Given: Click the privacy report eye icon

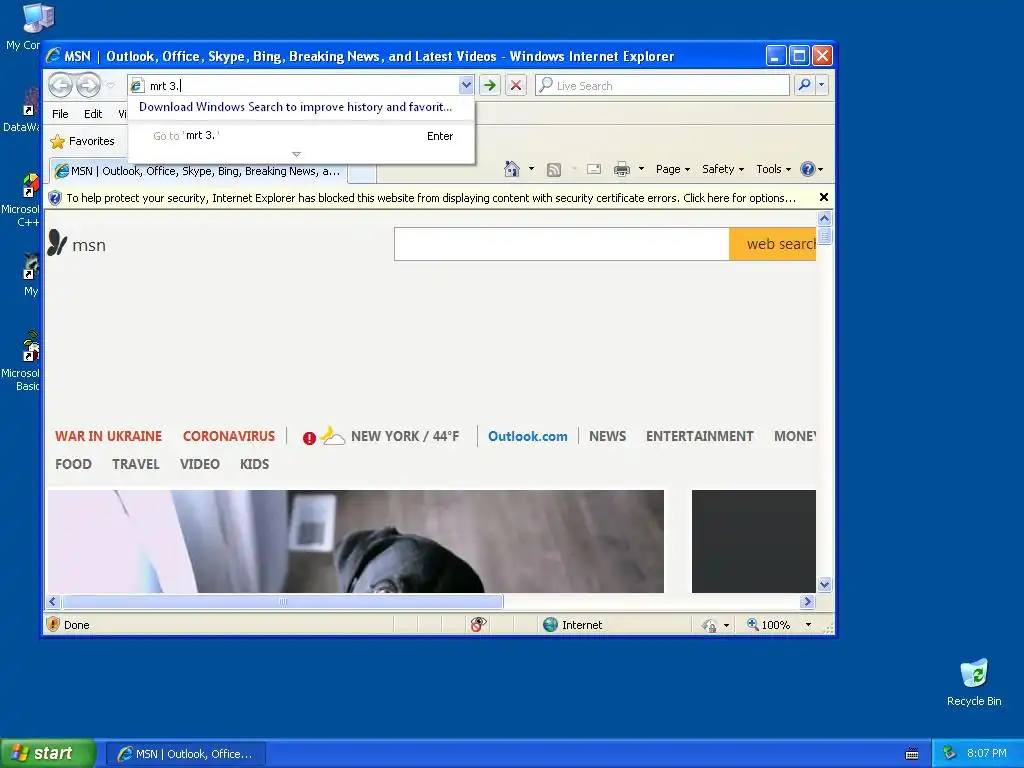Looking at the screenshot, I should [478, 625].
